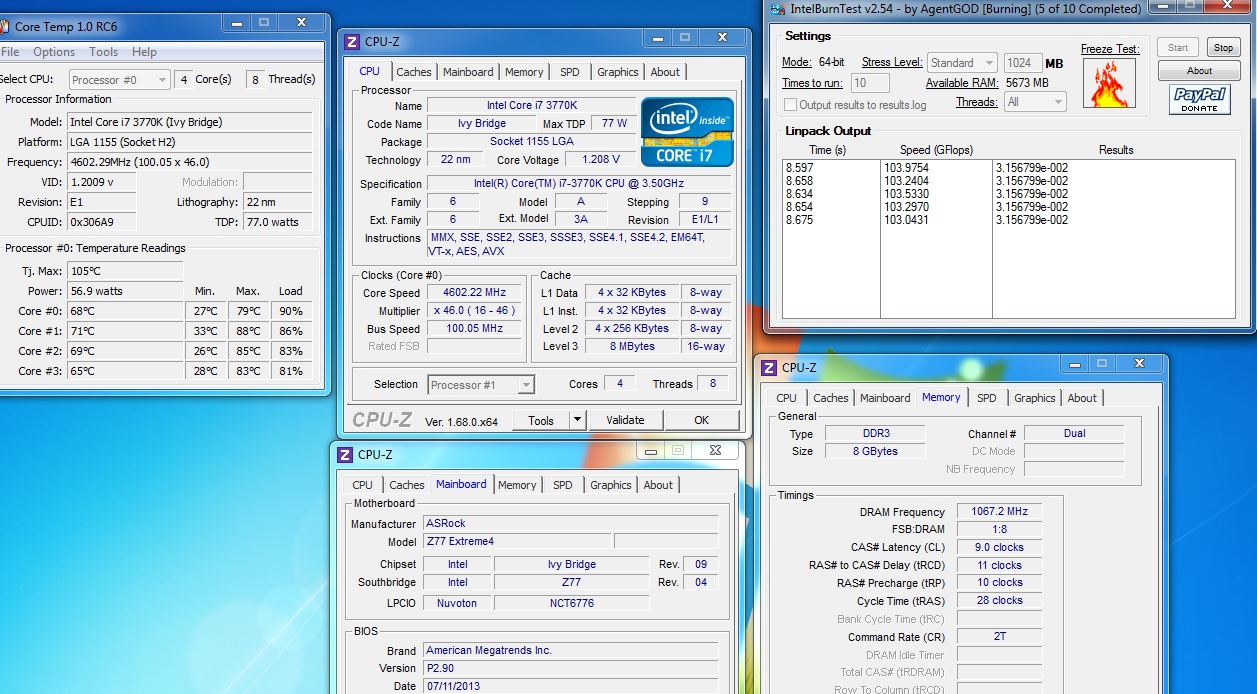Open the Graphics tab in Memory CPU-Z window

coord(1034,398)
